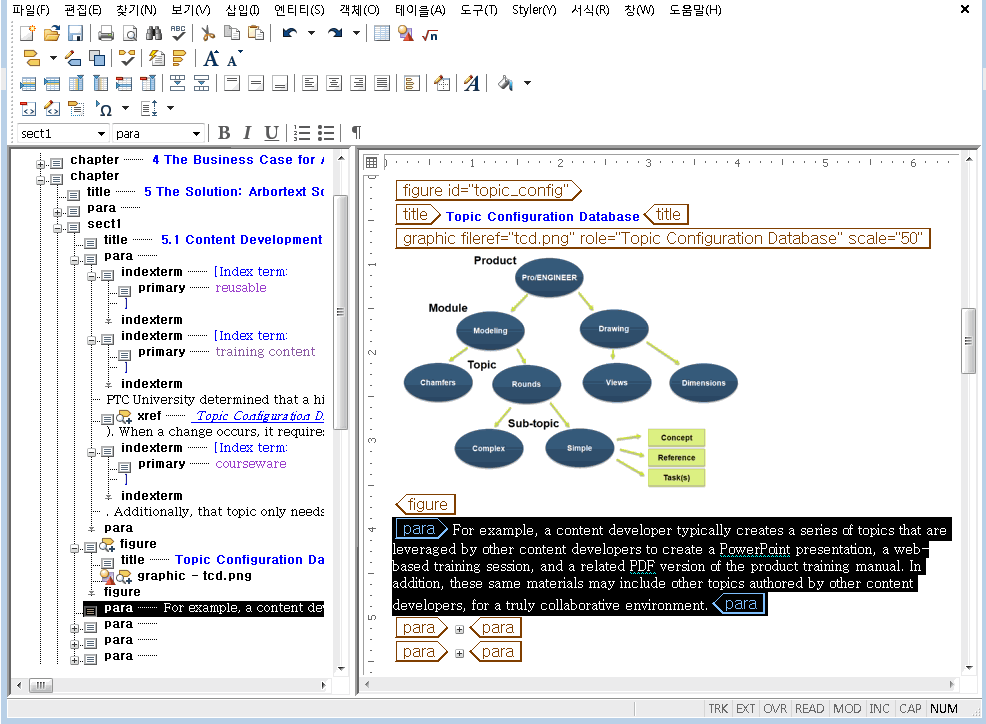The height and width of the screenshot is (724, 986).
Task: Open the 파일(F) menu
Action: pos(31,9)
